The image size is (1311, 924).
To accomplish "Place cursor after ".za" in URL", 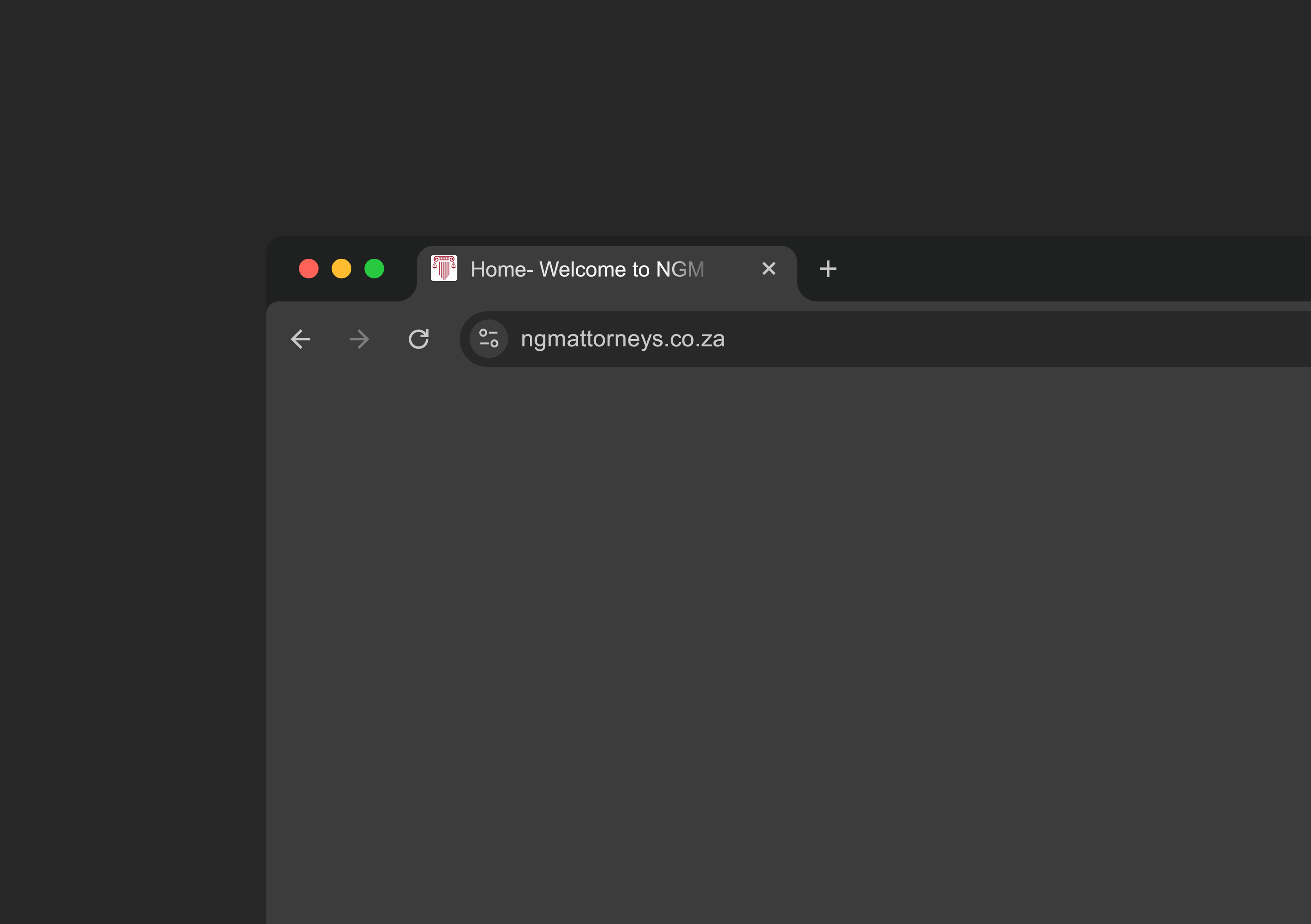I will (726, 339).
